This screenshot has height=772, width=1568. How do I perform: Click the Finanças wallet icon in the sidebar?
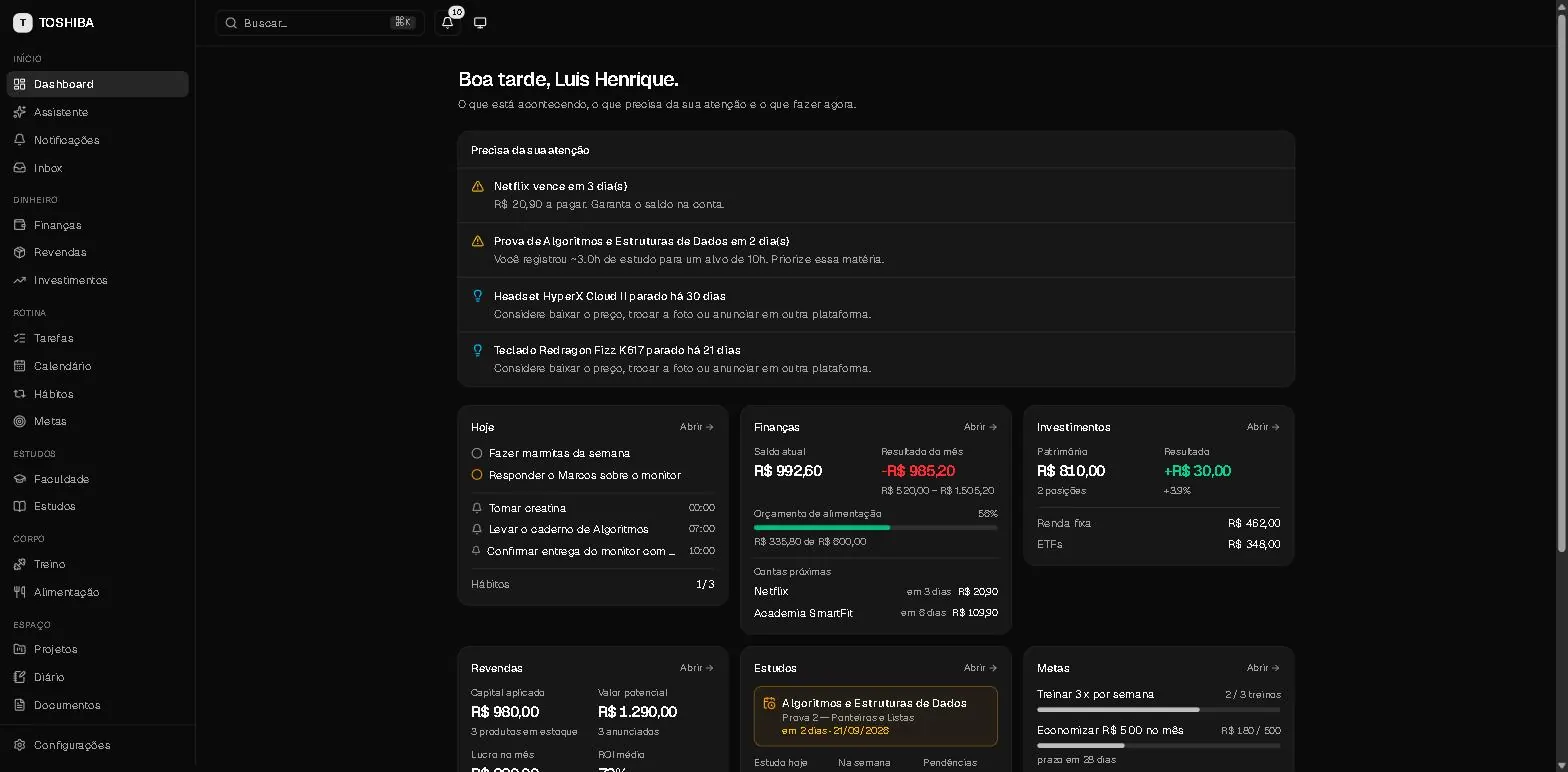(x=20, y=225)
